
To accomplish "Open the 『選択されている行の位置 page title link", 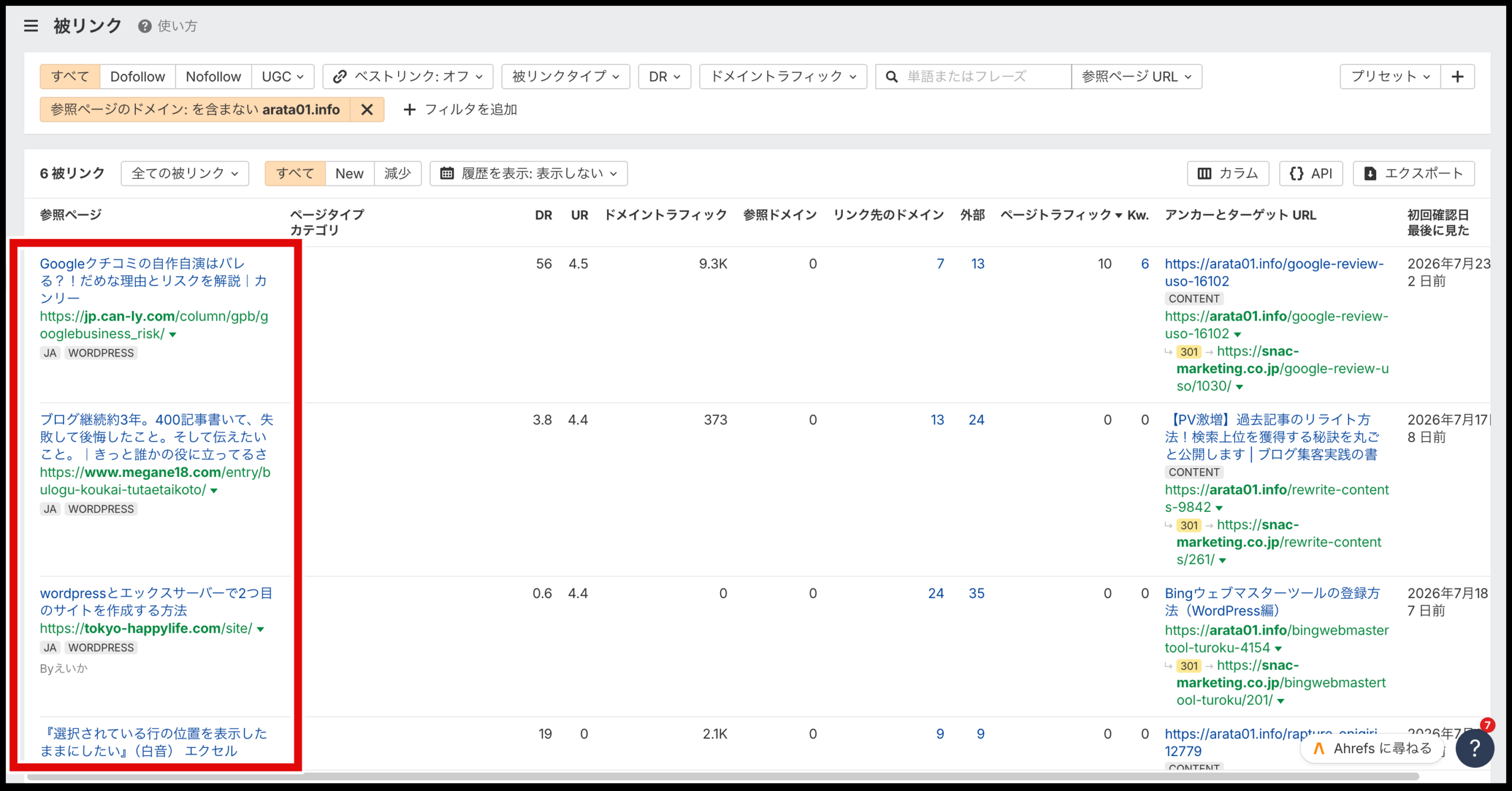I will [x=154, y=742].
